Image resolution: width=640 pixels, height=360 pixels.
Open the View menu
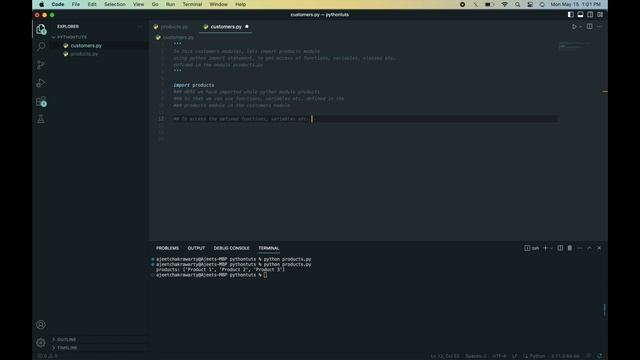138,4
